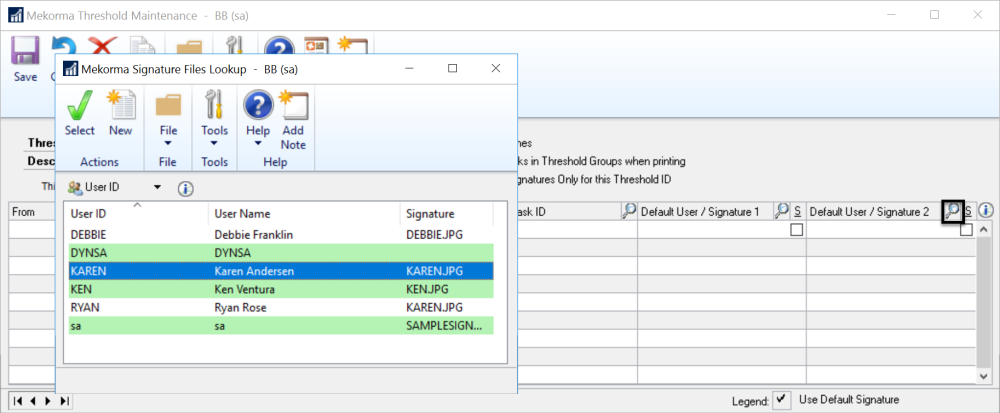Click the folder icon in Threshold Maintenance toolbar
The width and height of the screenshot is (1000, 413).
[189, 47]
